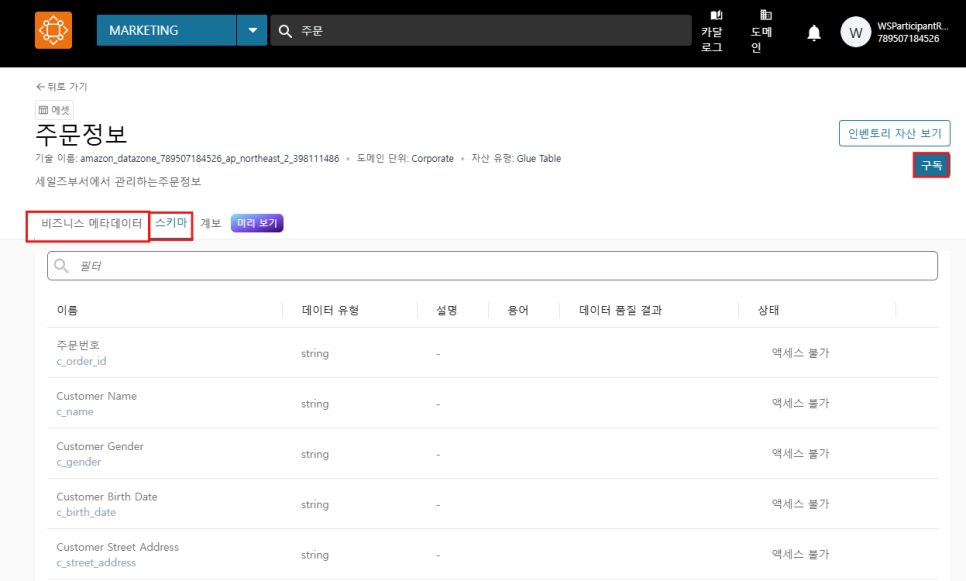Click the Customer Street Address row label

pos(117,547)
